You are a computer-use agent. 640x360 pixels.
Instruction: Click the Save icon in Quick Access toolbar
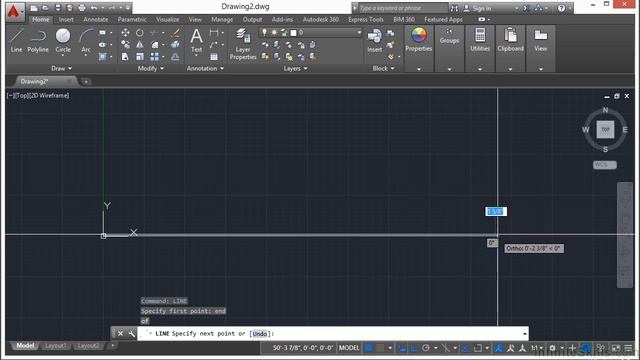[x=58, y=8]
